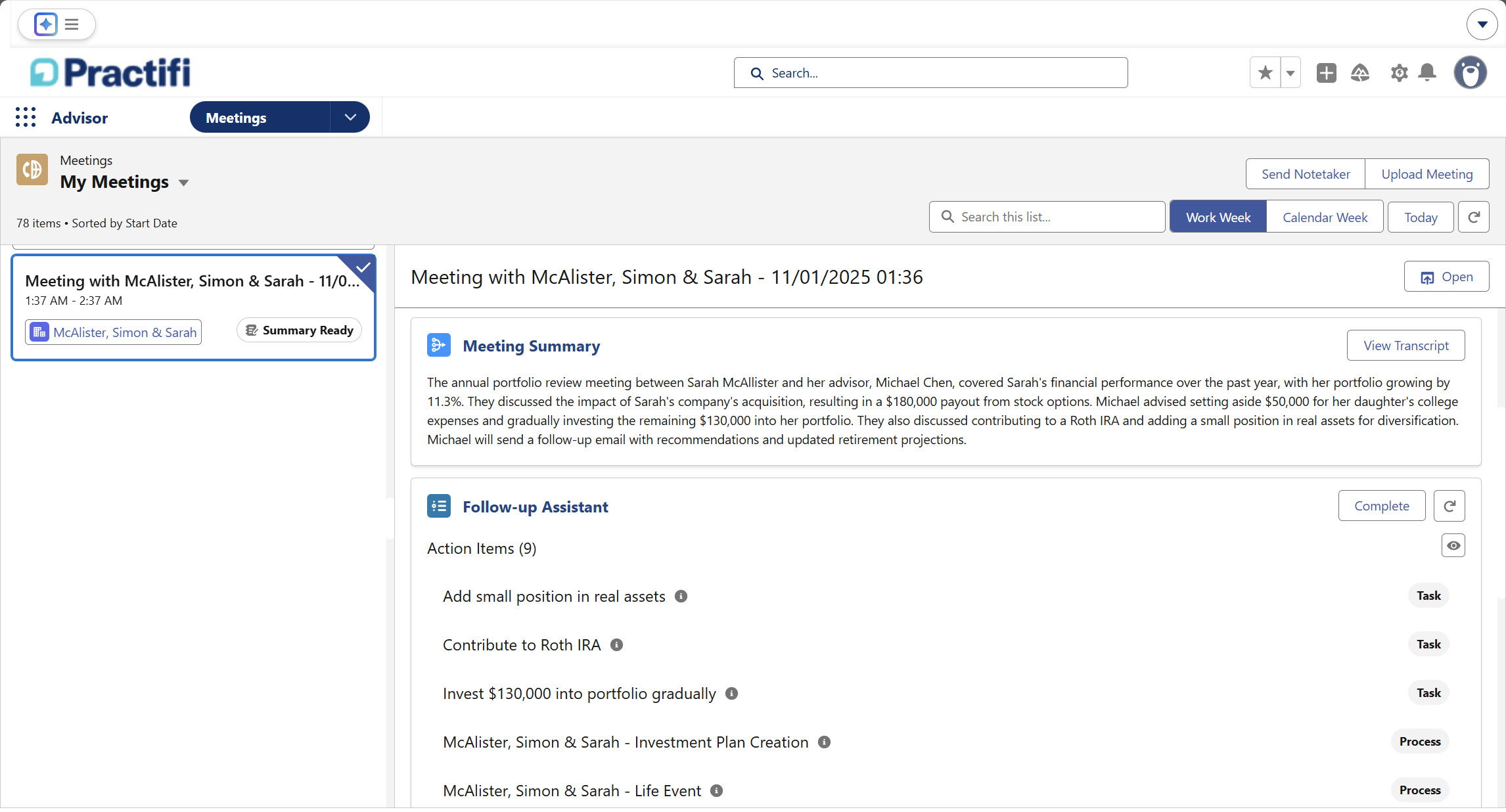Click View Transcript

pyautogui.click(x=1405, y=346)
